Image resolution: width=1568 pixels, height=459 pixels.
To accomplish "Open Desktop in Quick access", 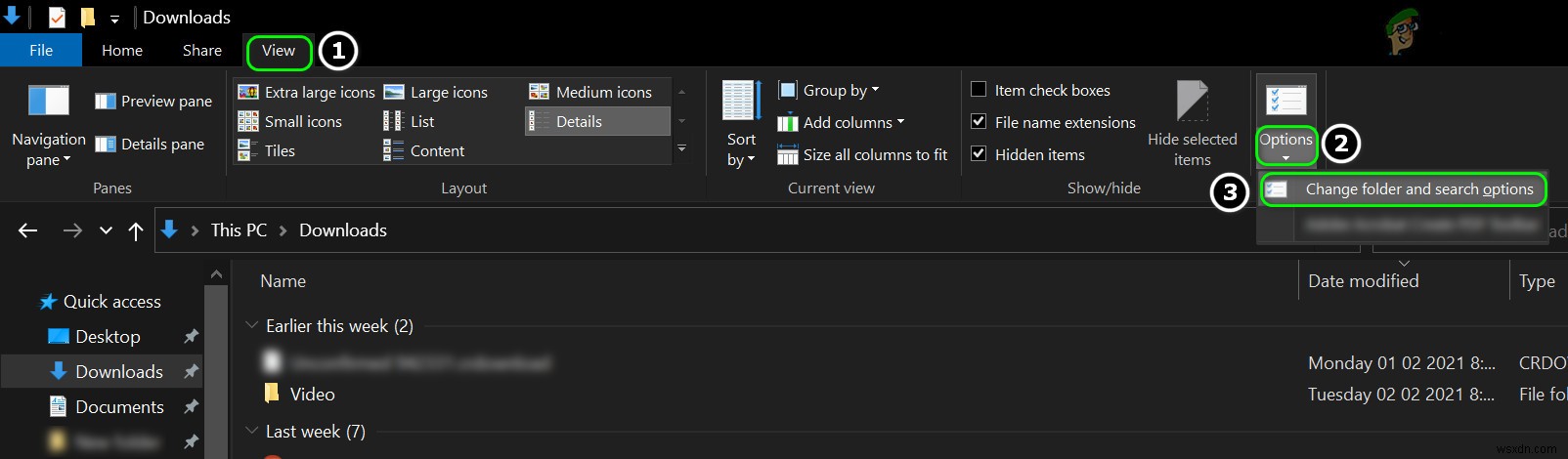I will (108, 337).
